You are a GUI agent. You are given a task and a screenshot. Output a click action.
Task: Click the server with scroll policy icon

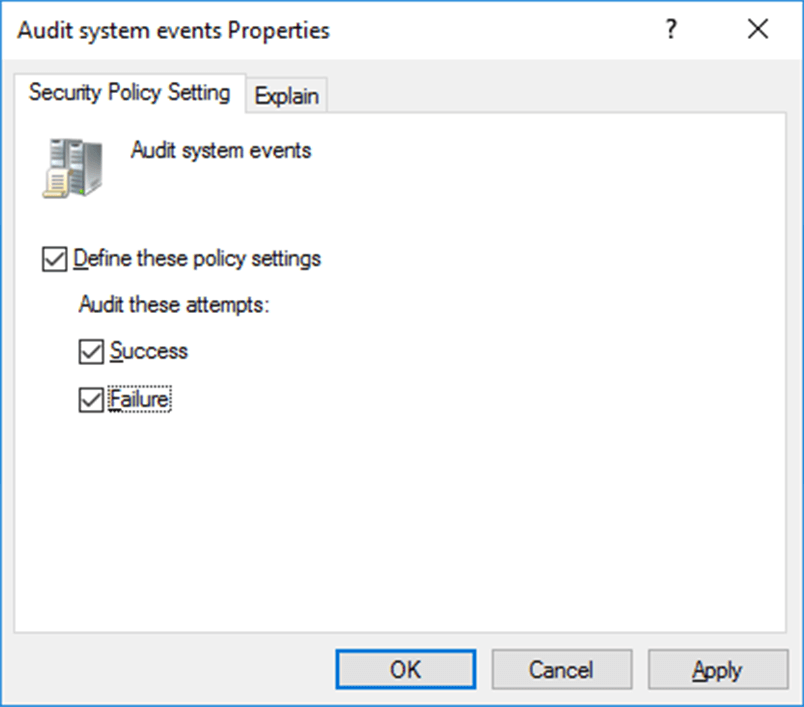72,168
